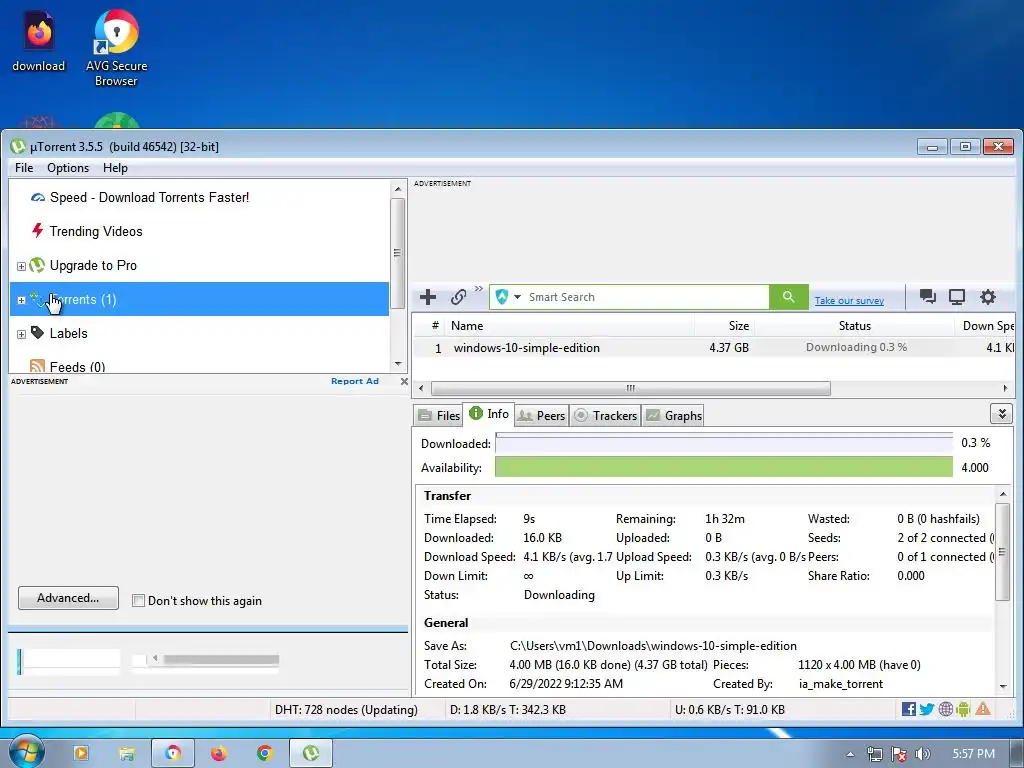Click torrent list horizontal scrollbar thumb
The image size is (1024, 768).
(631, 388)
